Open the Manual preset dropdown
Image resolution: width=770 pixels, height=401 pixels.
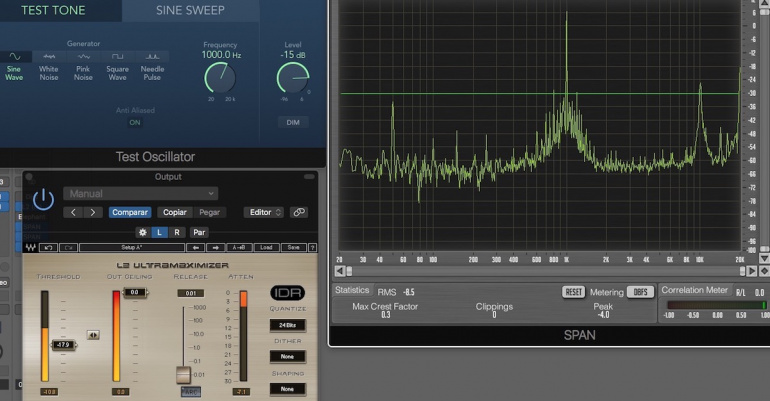[140, 193]
